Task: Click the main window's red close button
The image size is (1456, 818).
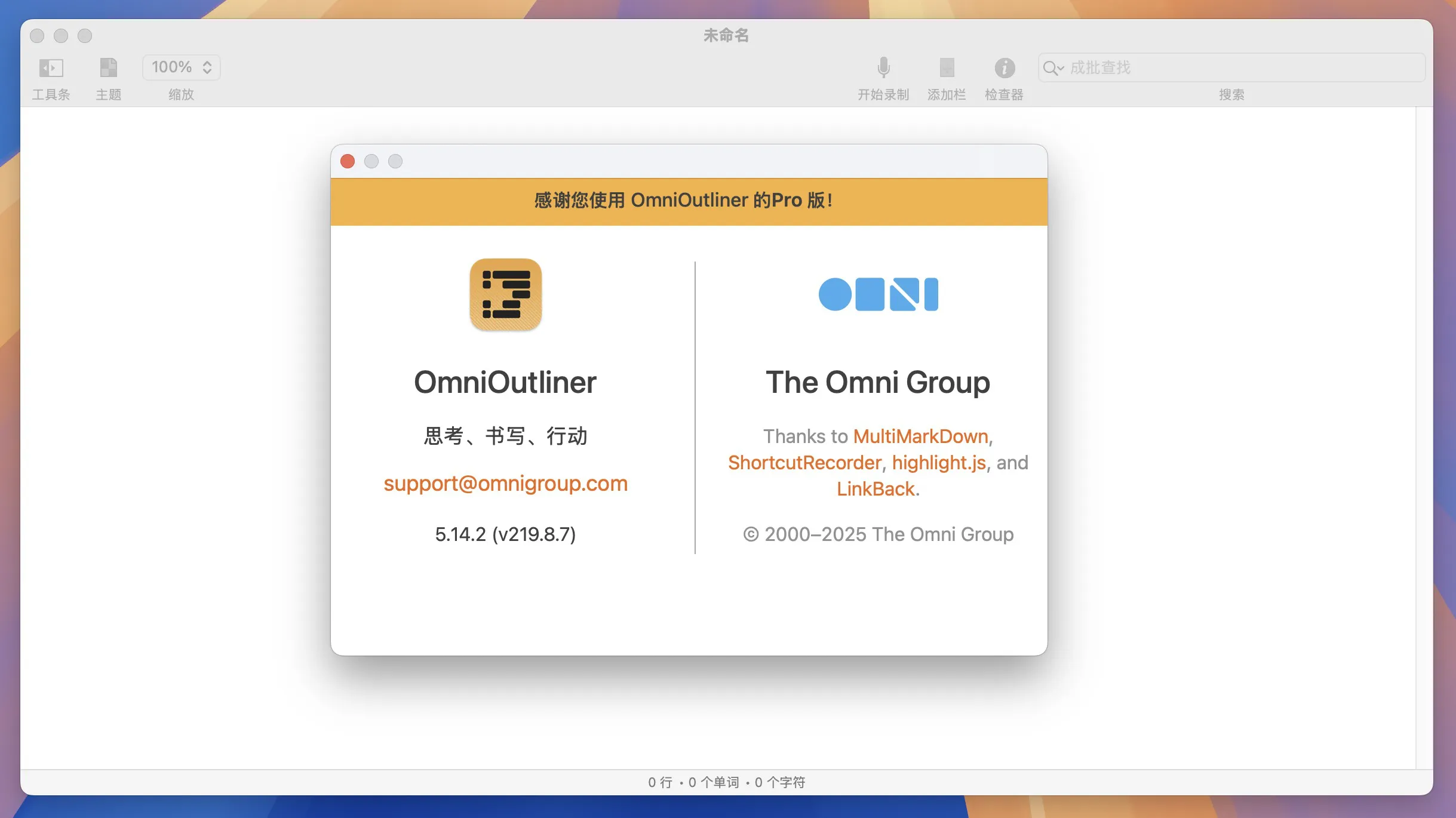Action: click(37, 36)
